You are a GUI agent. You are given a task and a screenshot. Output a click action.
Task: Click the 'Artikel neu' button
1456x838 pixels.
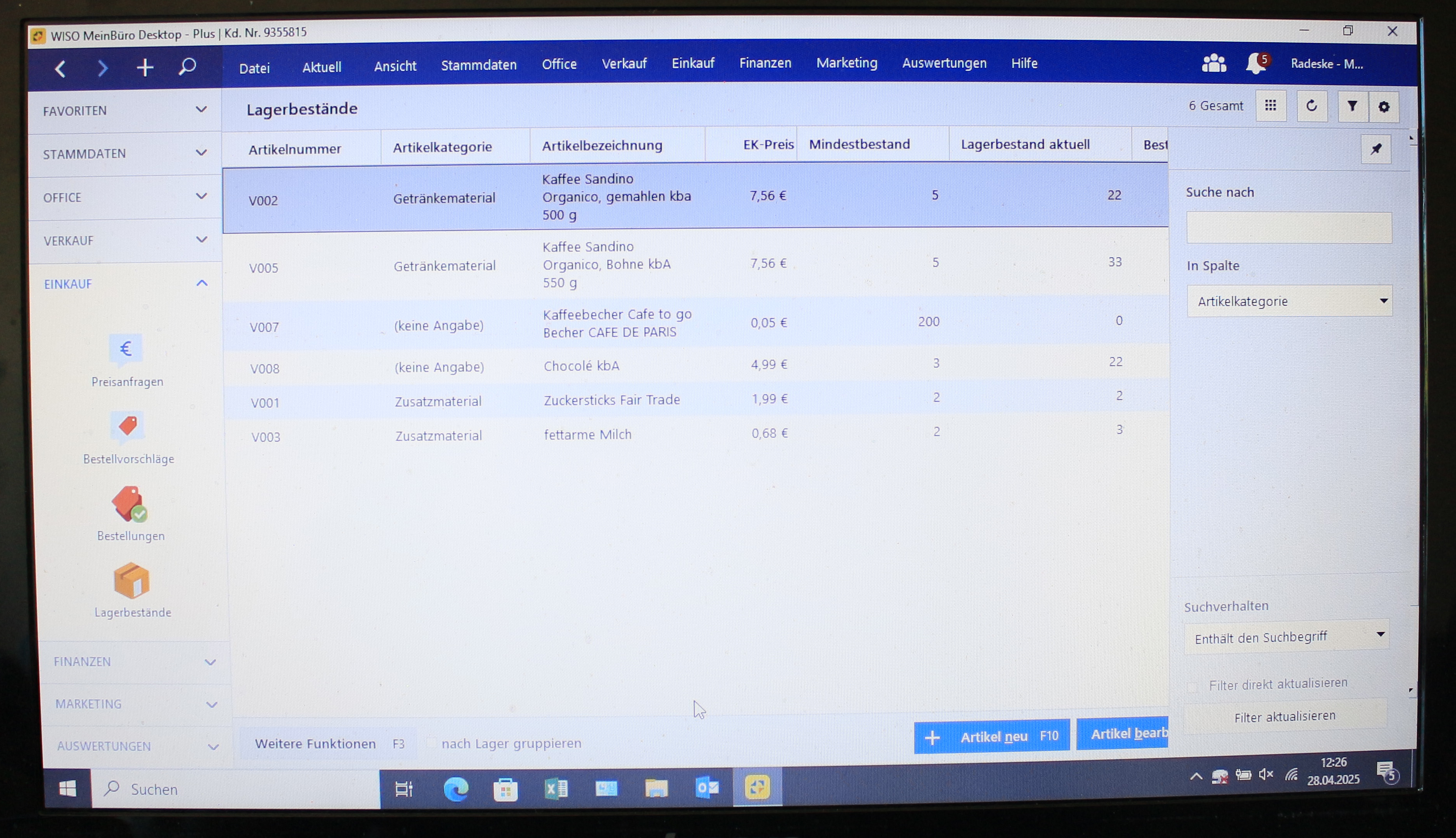pos(991,736)
